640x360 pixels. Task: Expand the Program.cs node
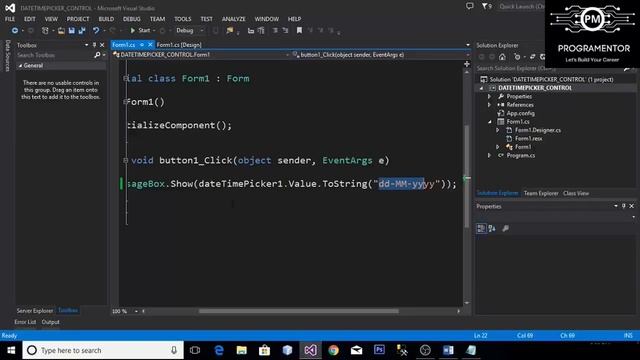pos(489,156)
